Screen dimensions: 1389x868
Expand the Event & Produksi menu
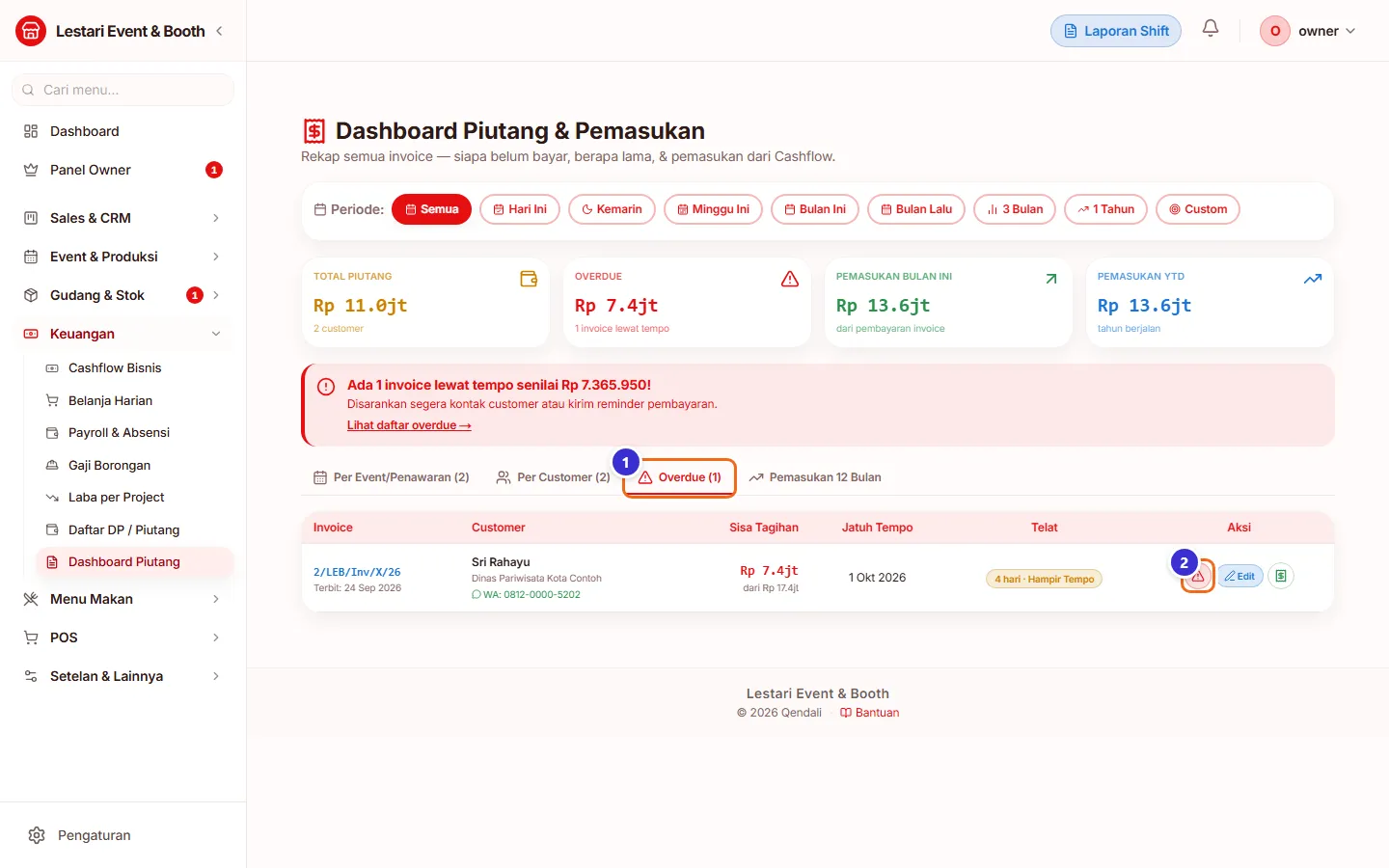tap(123, 257)
